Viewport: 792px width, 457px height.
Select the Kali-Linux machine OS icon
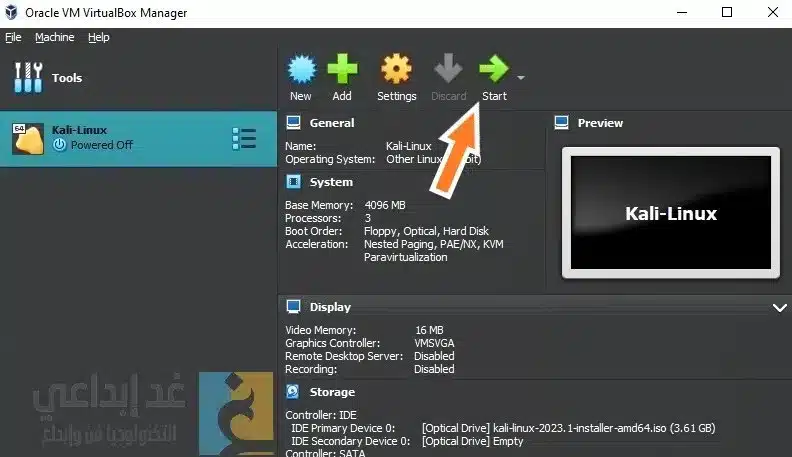28,138
